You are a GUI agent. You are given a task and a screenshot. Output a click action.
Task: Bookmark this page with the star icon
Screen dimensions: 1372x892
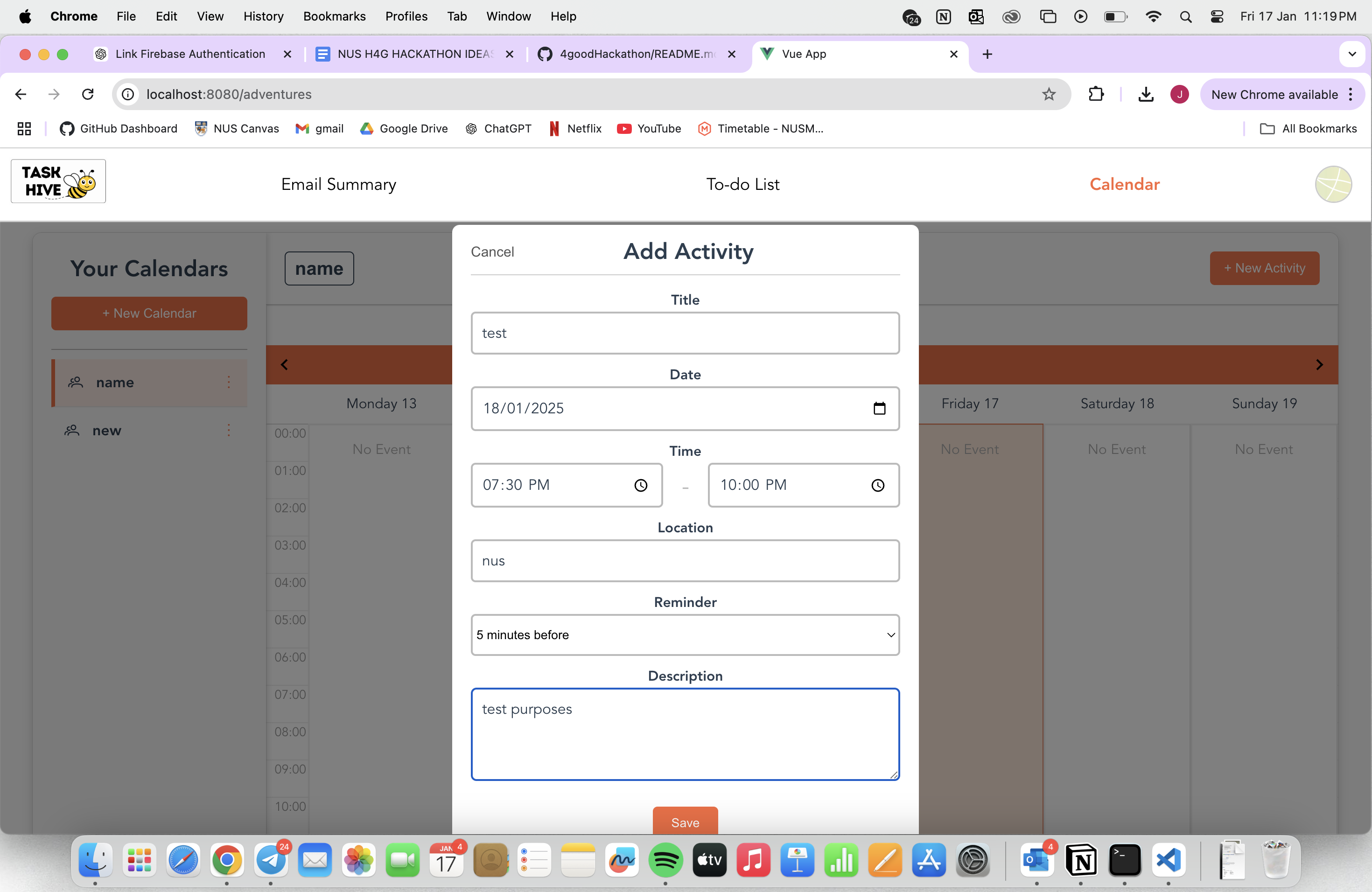point(1049,94)
